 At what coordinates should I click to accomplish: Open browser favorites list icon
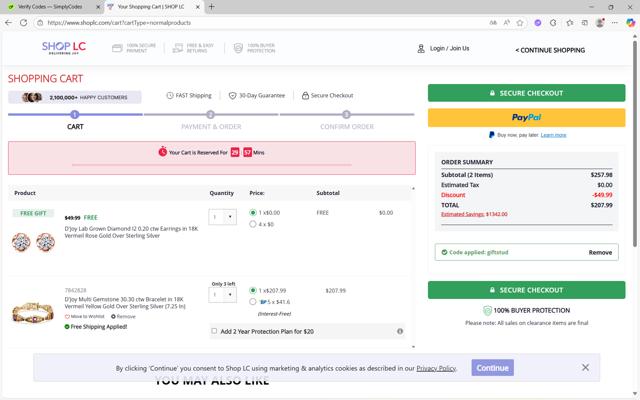coord(569,23)
